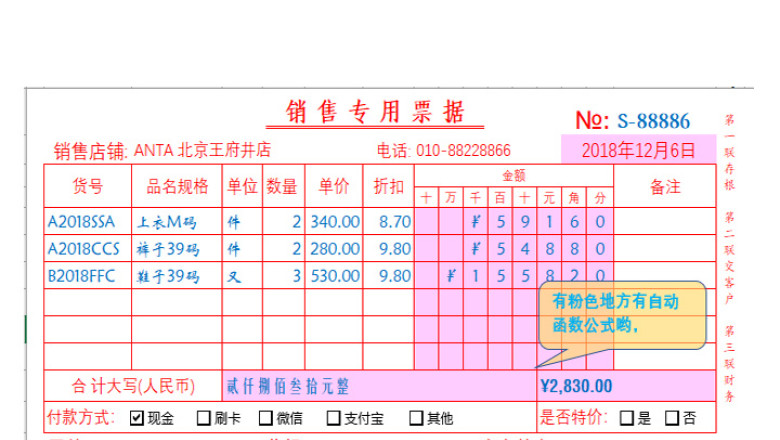This screenshot has height=440, width=780.
Task: Select item code cell A2018SSA
Action: coord(88,221)
